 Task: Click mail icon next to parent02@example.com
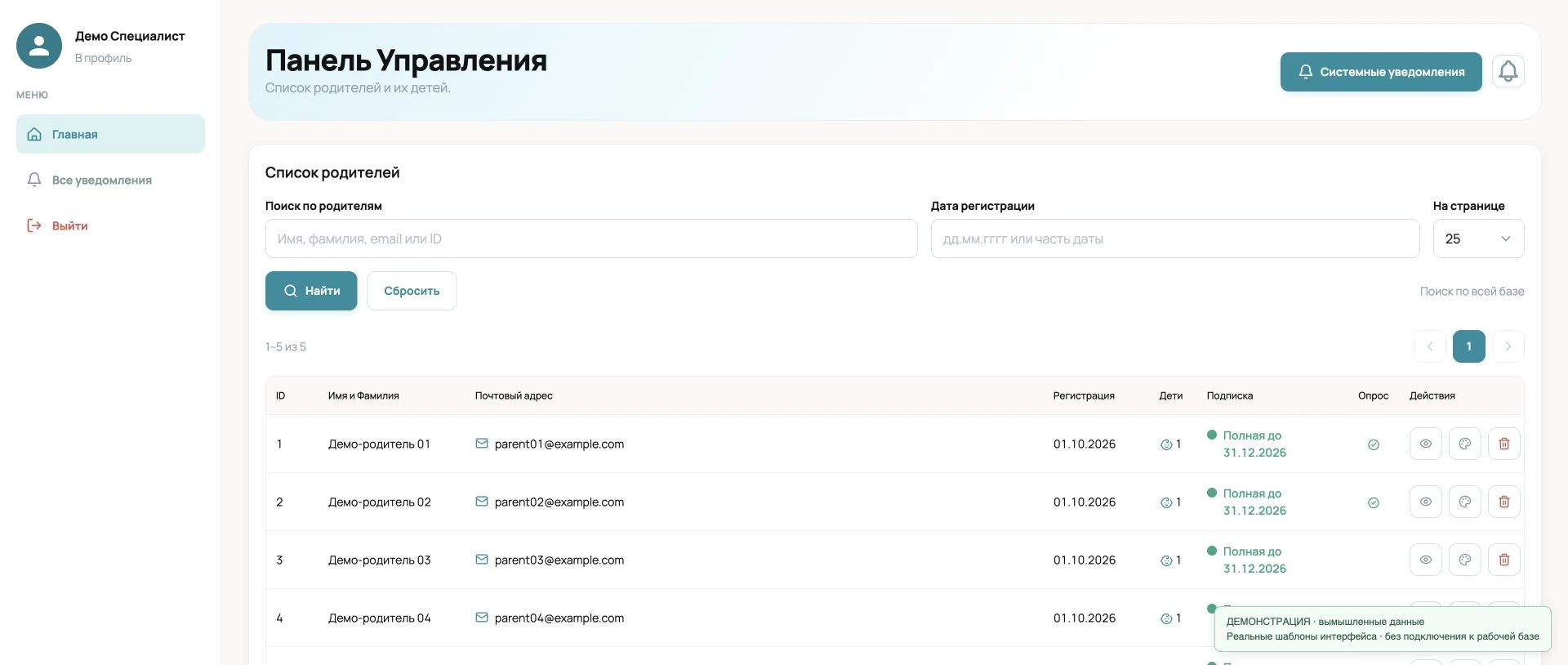[482, 502]
